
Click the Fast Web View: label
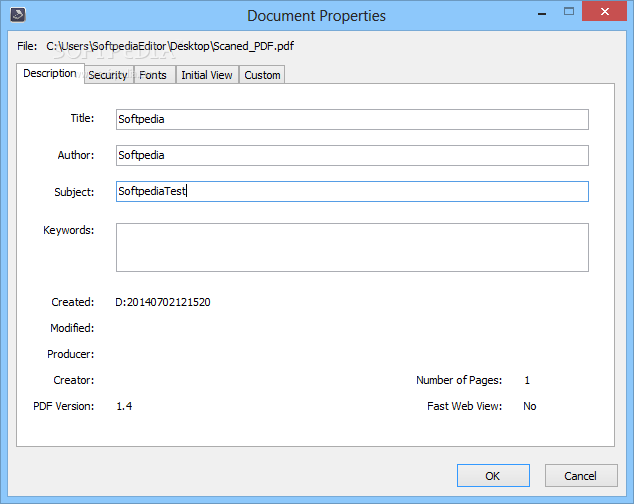tap(465, 406)
